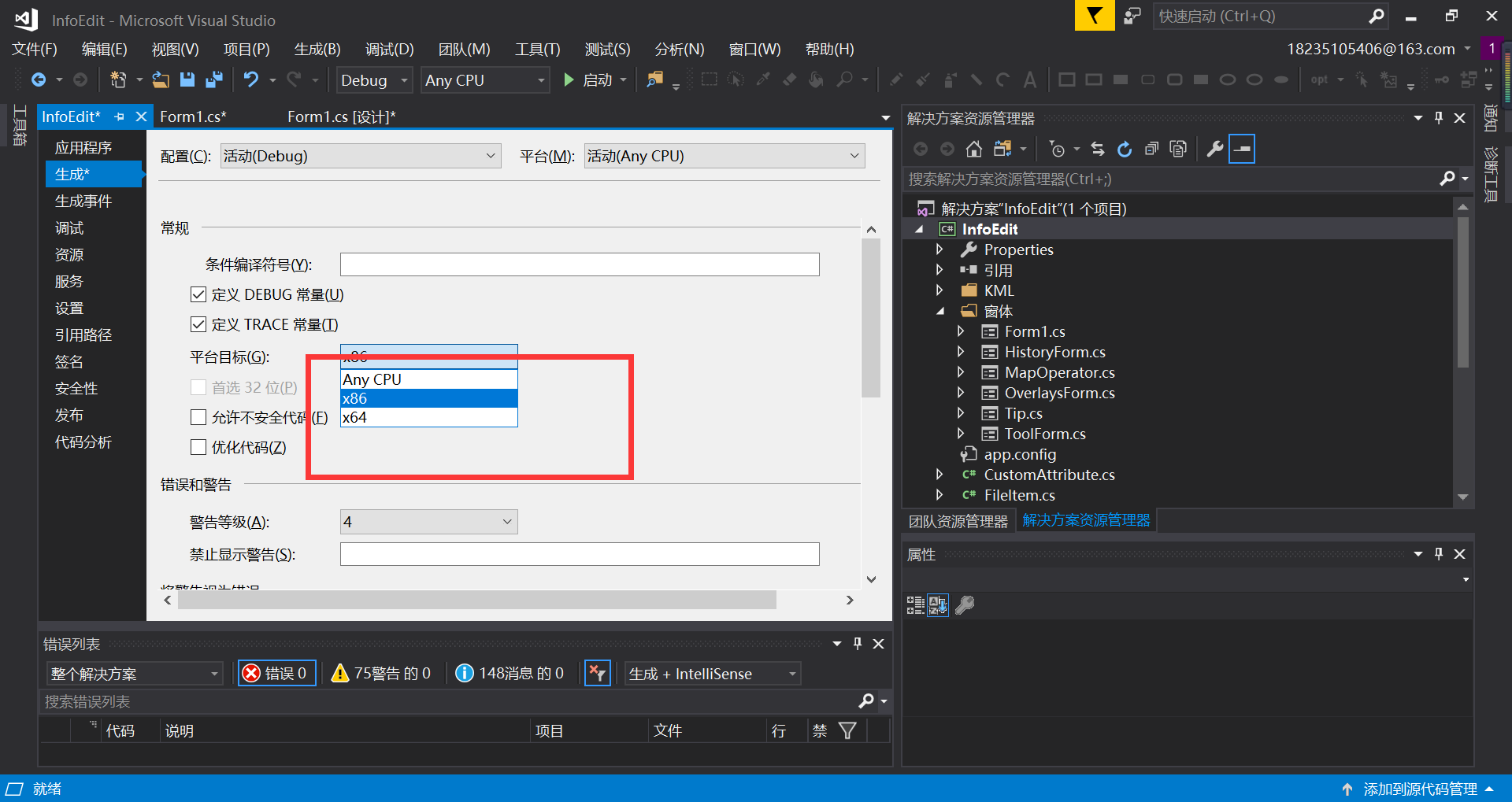
Task: Expand the Properties node in Solution Explorer
Action: point(939,249)
